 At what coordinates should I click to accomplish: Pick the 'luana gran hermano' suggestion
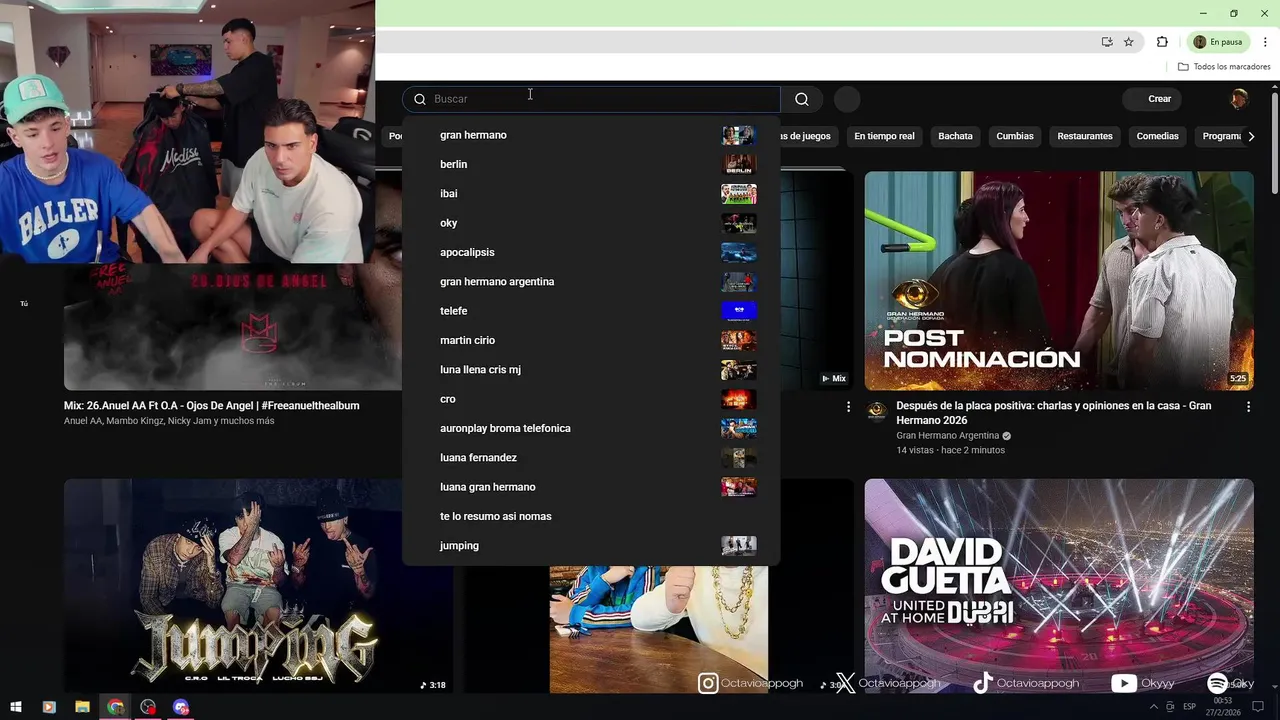click(x=591, y=487)
